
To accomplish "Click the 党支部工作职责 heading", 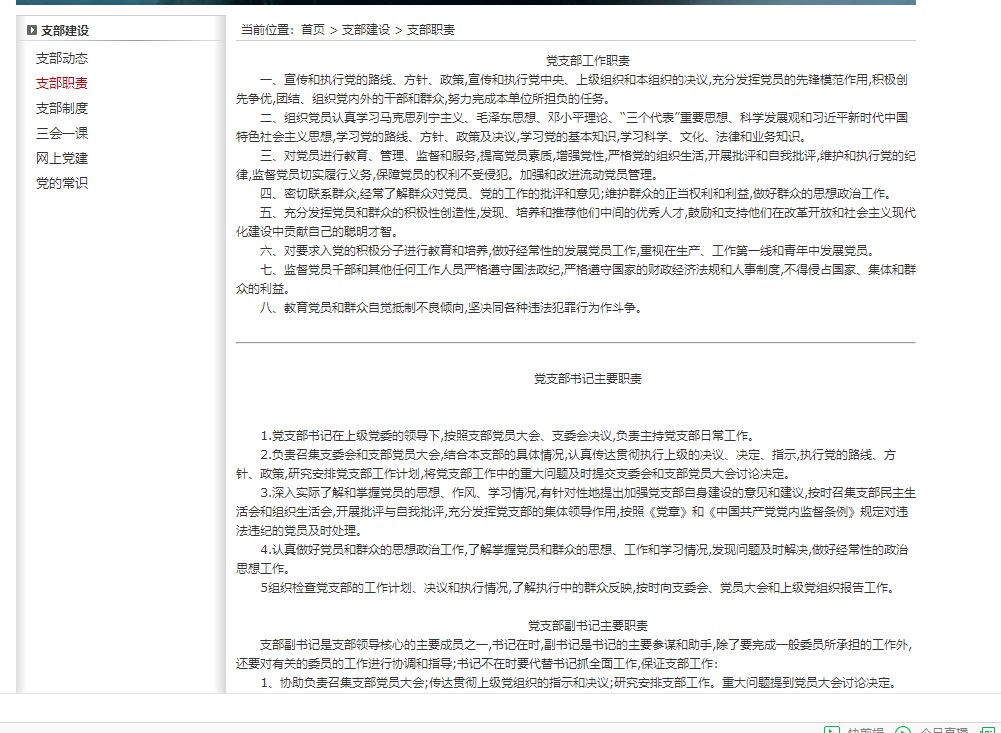I will (588, 62).
